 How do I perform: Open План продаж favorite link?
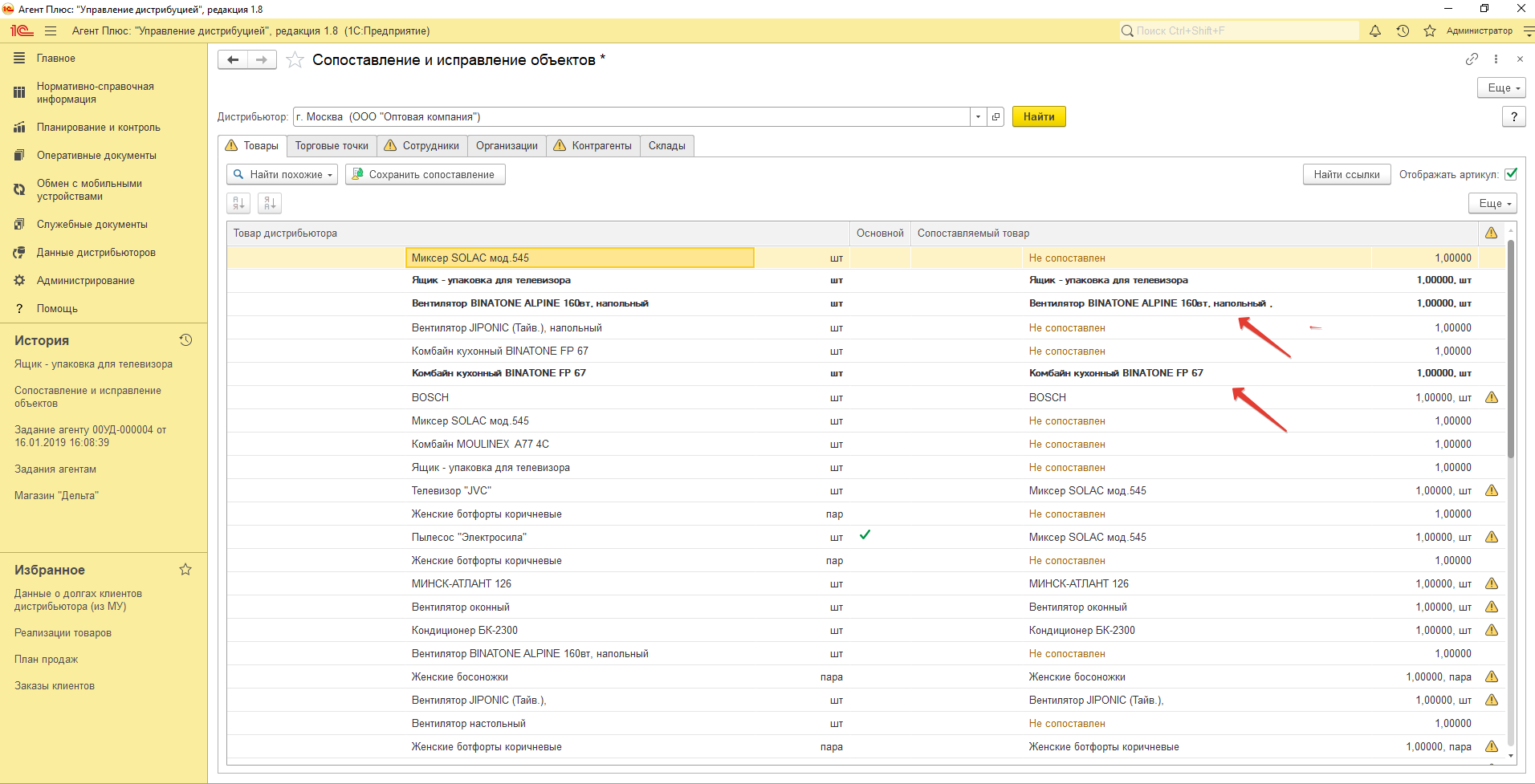pos(46,660)
